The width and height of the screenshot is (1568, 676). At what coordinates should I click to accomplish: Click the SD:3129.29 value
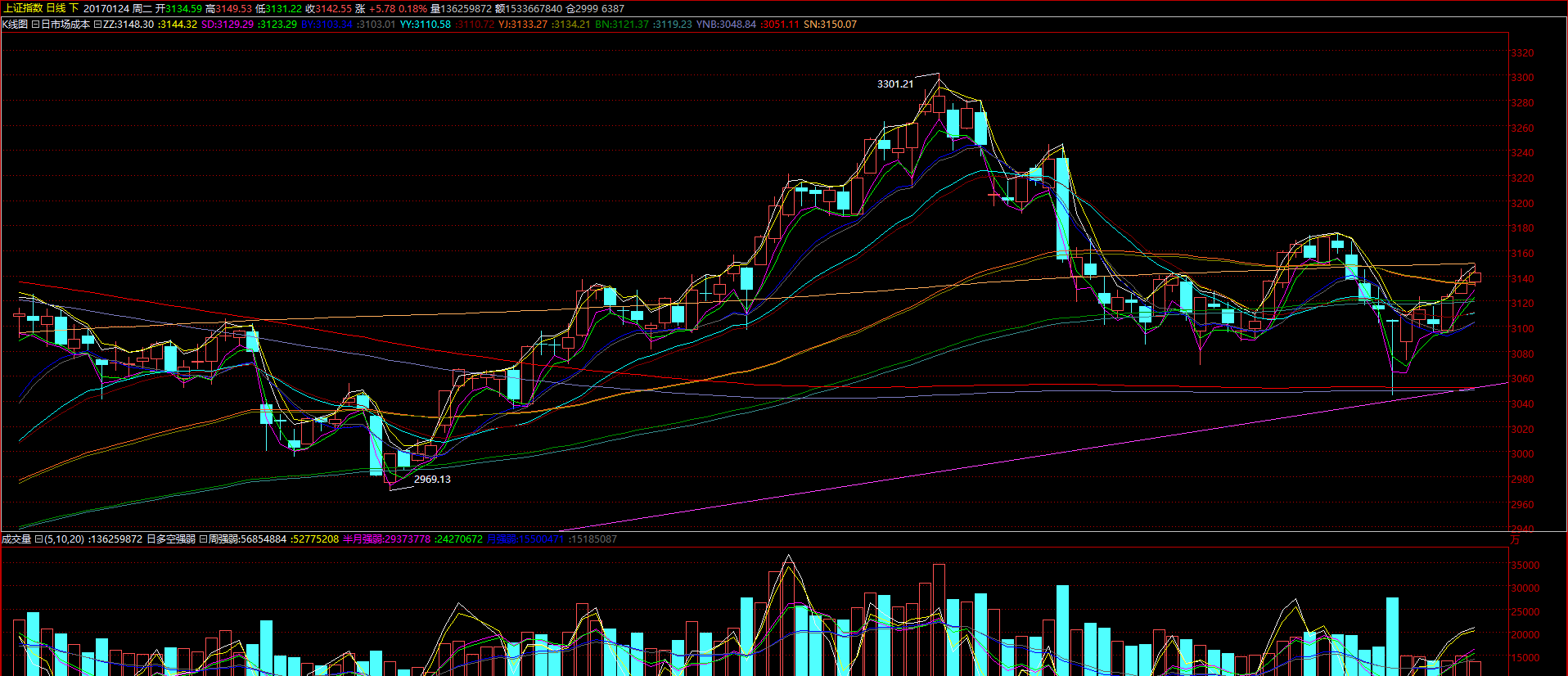[228, 25]
